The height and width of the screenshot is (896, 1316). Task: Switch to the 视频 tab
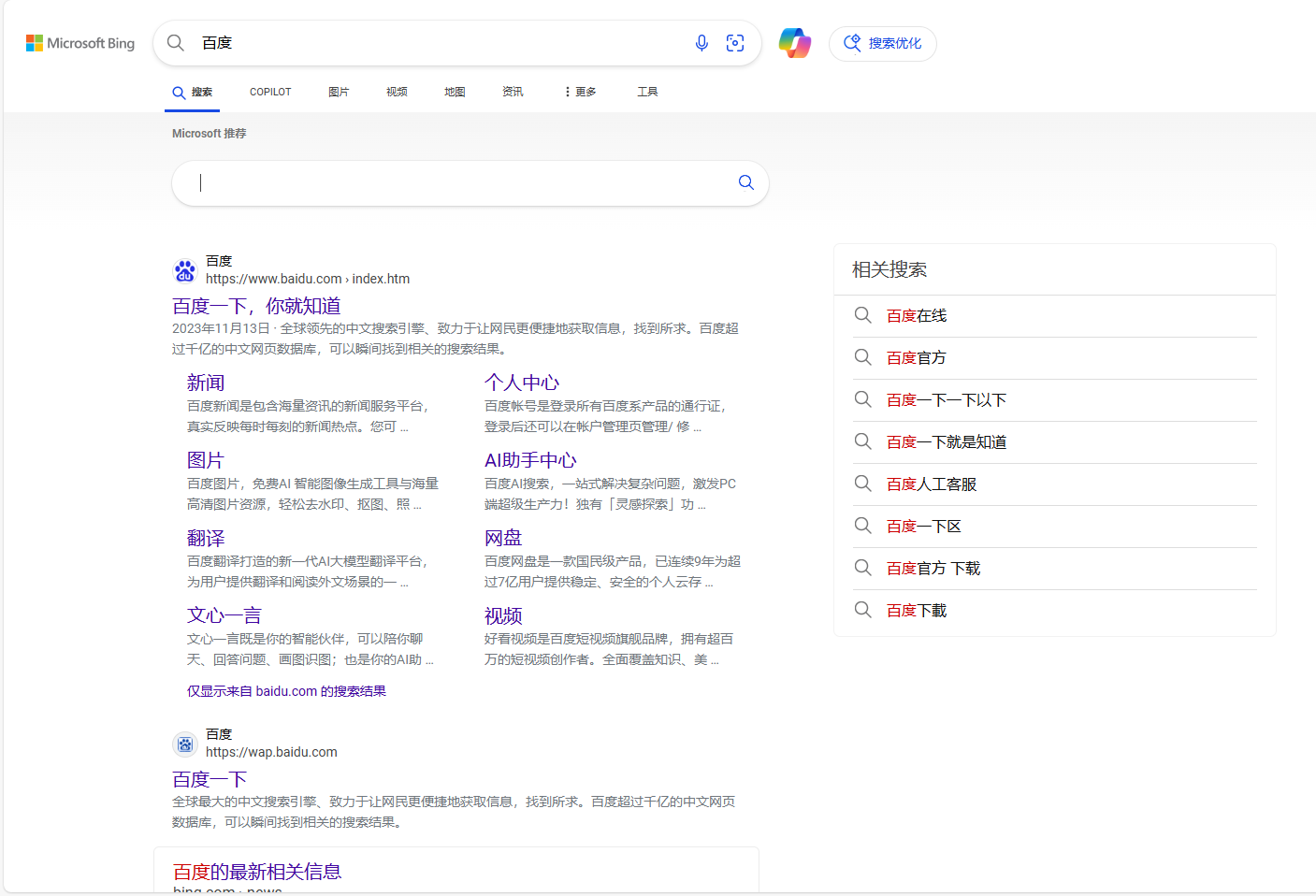397,92
